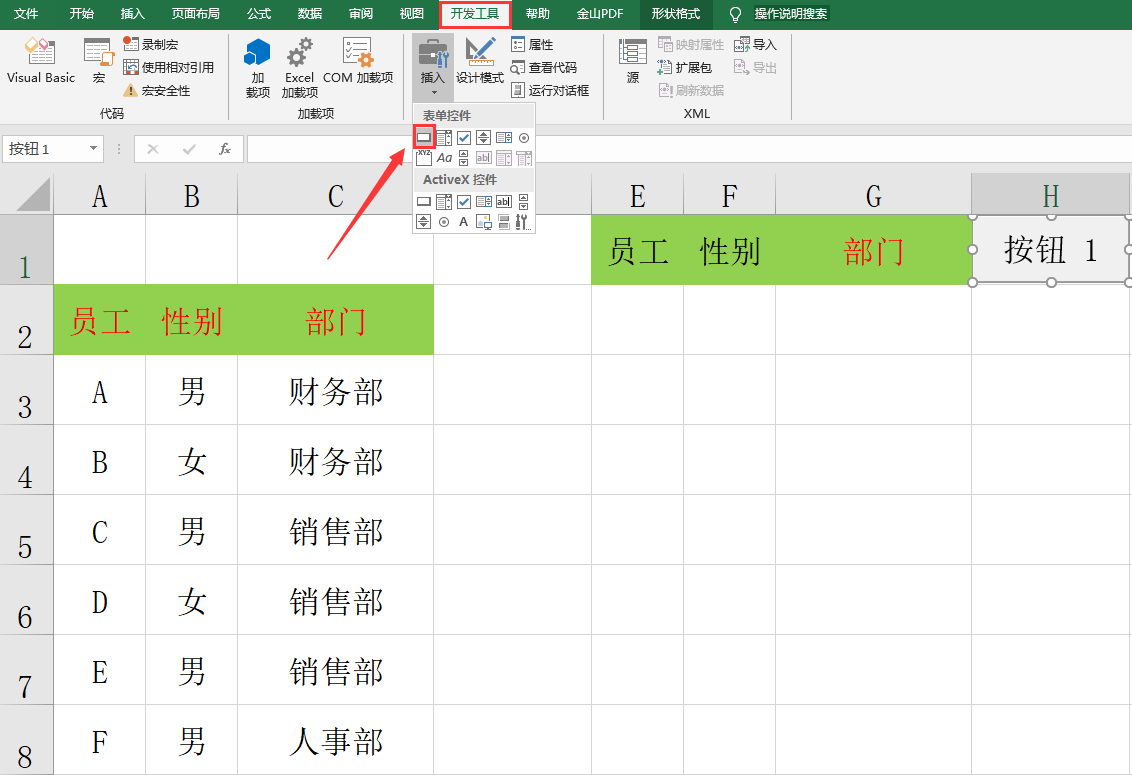The width and height of the screenshot is (1132, 775).
Task: Select form control Check Box icon
Action: [463, 137]
